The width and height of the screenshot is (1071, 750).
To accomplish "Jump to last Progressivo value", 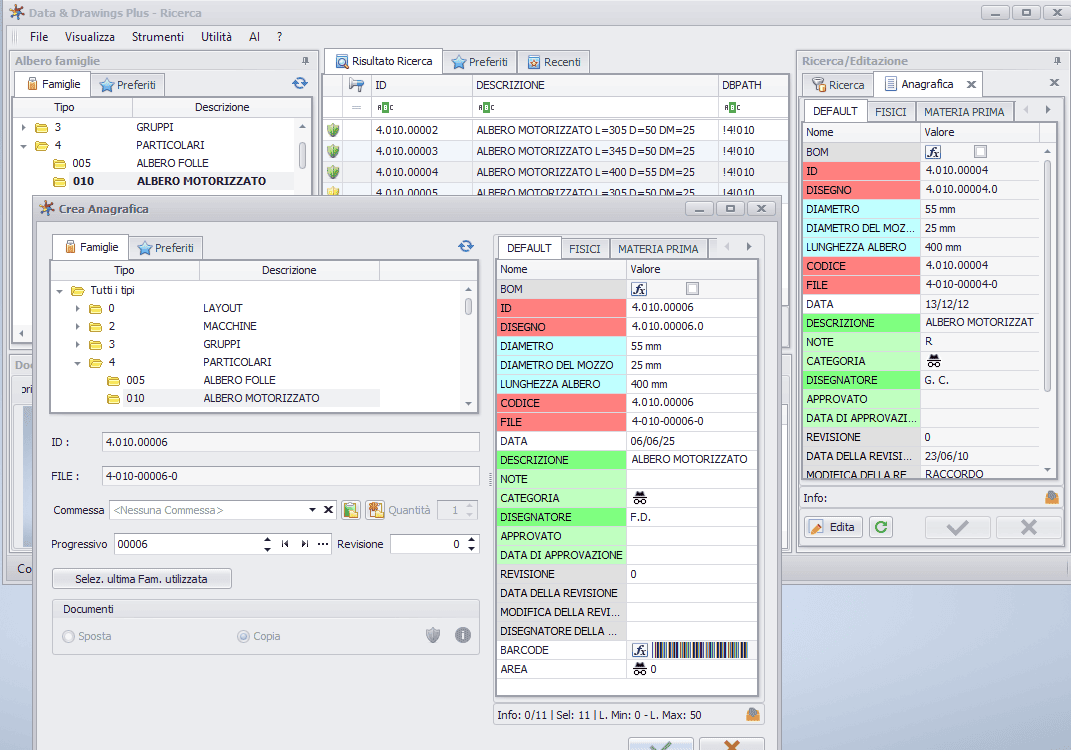I will 305,544.
